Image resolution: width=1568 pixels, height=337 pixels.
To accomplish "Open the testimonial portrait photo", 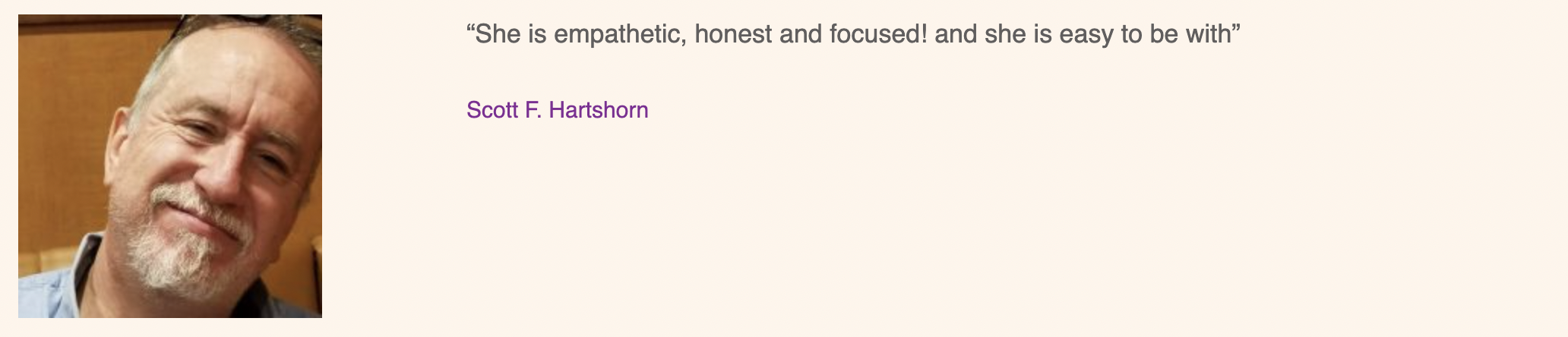I will pyautogui.click(x=170, y=165).
